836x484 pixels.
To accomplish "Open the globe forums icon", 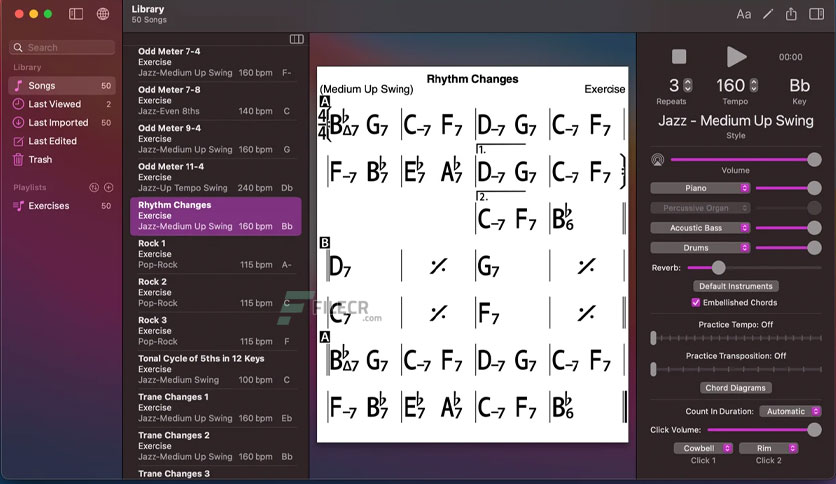I will click(103, 14).
